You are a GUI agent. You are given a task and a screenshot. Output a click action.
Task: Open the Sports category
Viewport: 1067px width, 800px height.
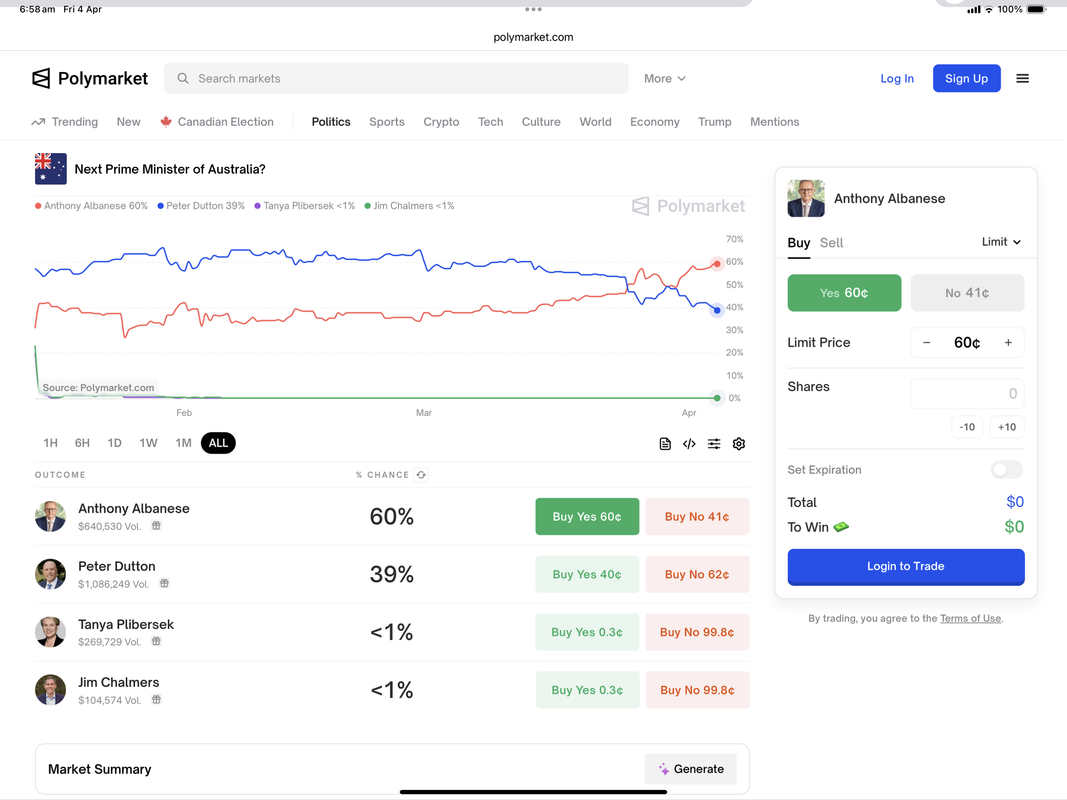(387, 122)
